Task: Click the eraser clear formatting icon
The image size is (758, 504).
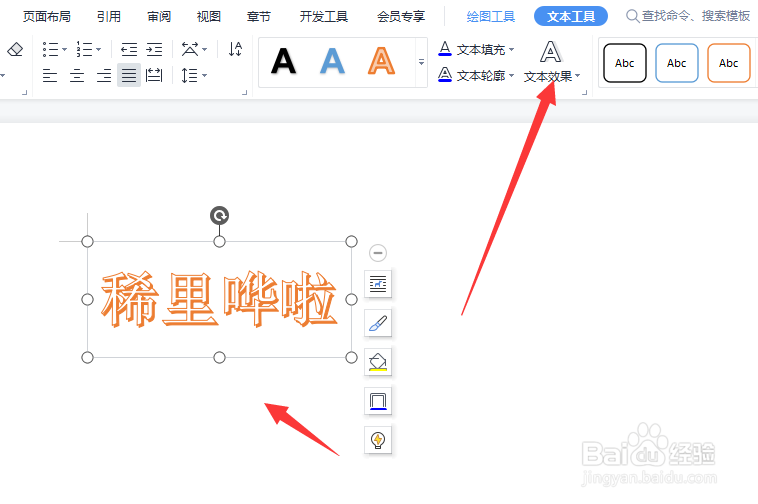Action: coord(15,49)
